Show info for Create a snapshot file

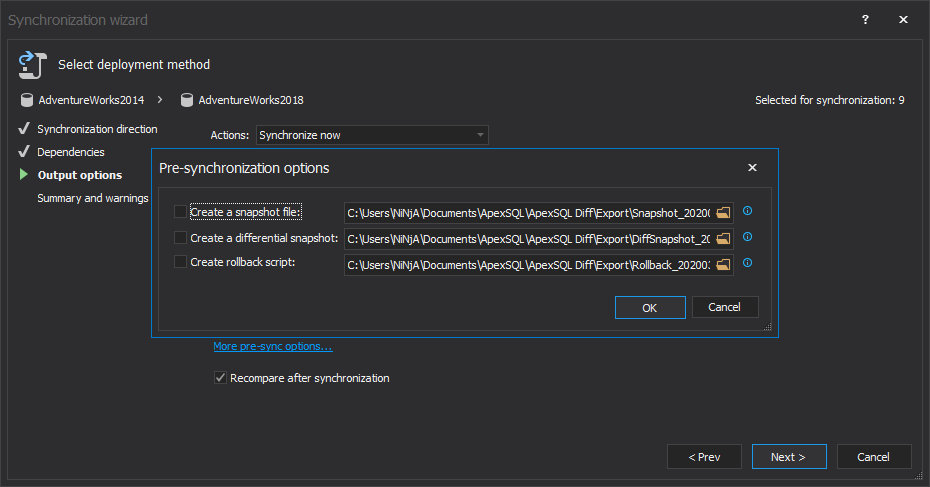pyautogui.click(x=747, y=211)
